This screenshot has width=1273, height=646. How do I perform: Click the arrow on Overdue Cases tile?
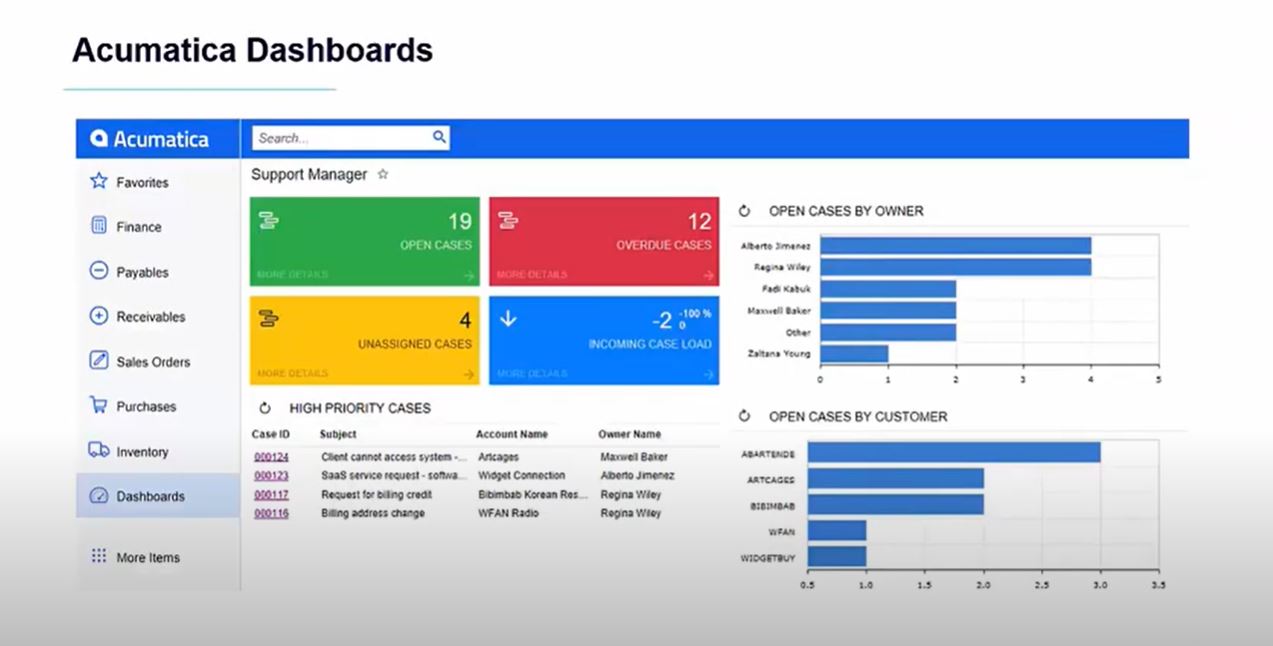click(x=709, y=275)
